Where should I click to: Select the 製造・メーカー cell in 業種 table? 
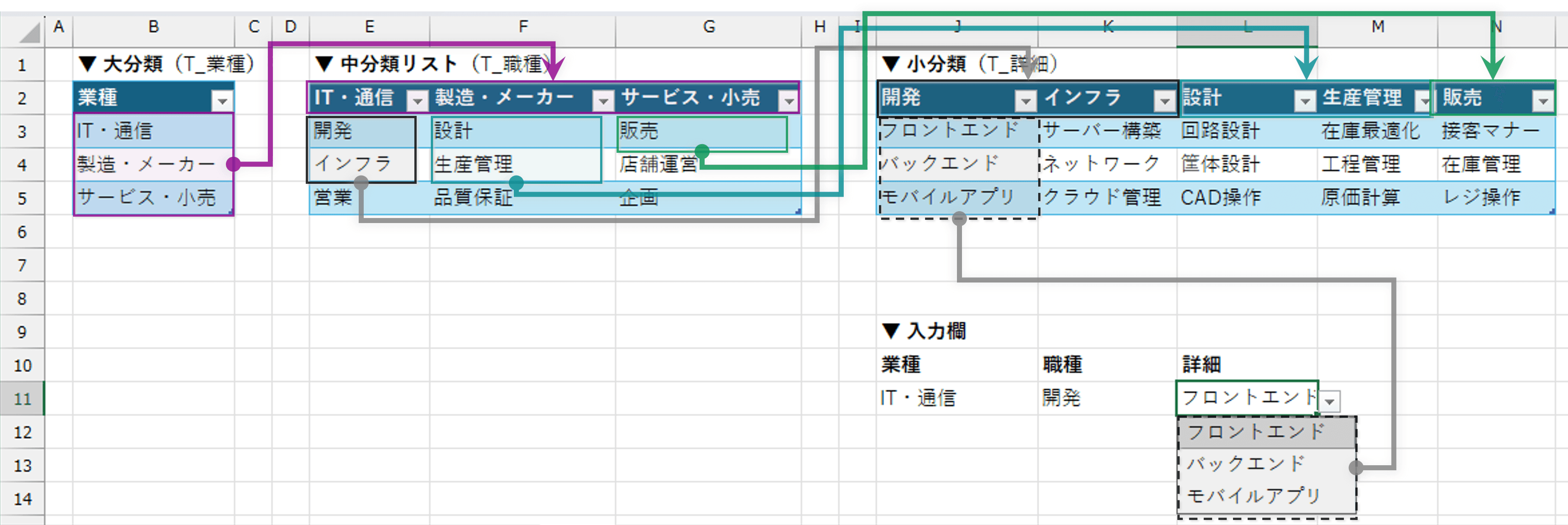[x=146, y=164]
